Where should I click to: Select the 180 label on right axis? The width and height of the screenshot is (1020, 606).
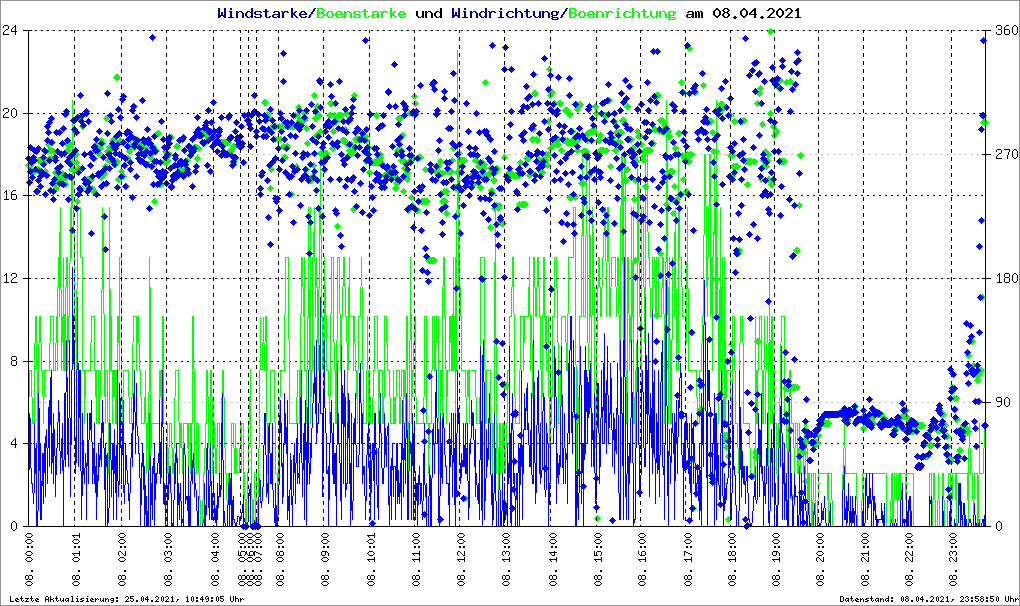(x=1005, y=278)
